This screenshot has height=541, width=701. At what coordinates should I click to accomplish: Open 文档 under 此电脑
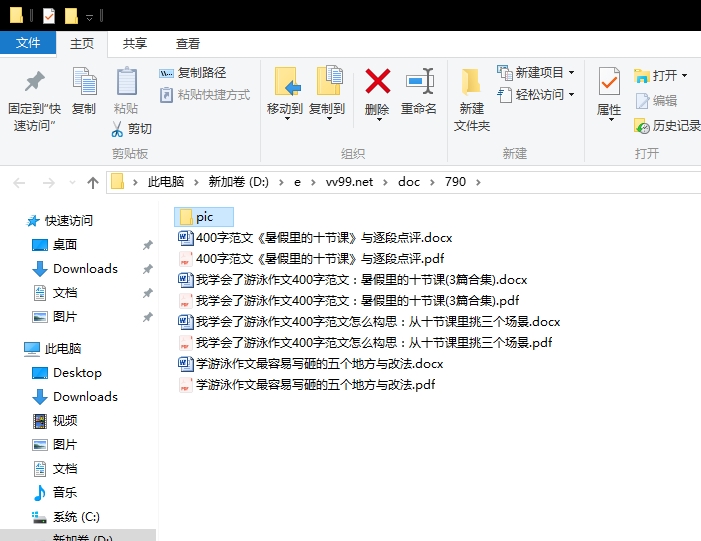(55, 469)
